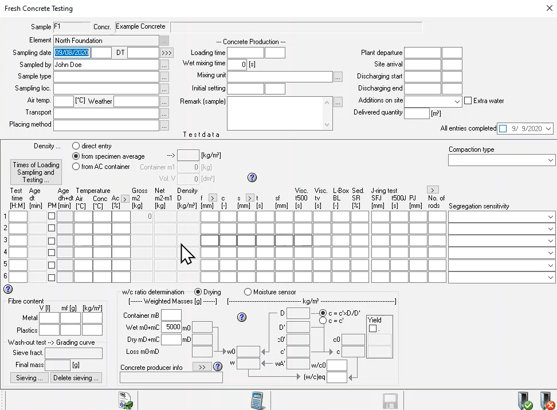
Task: Click the browse button next to Mixing unit
Action: click(338, 77)
